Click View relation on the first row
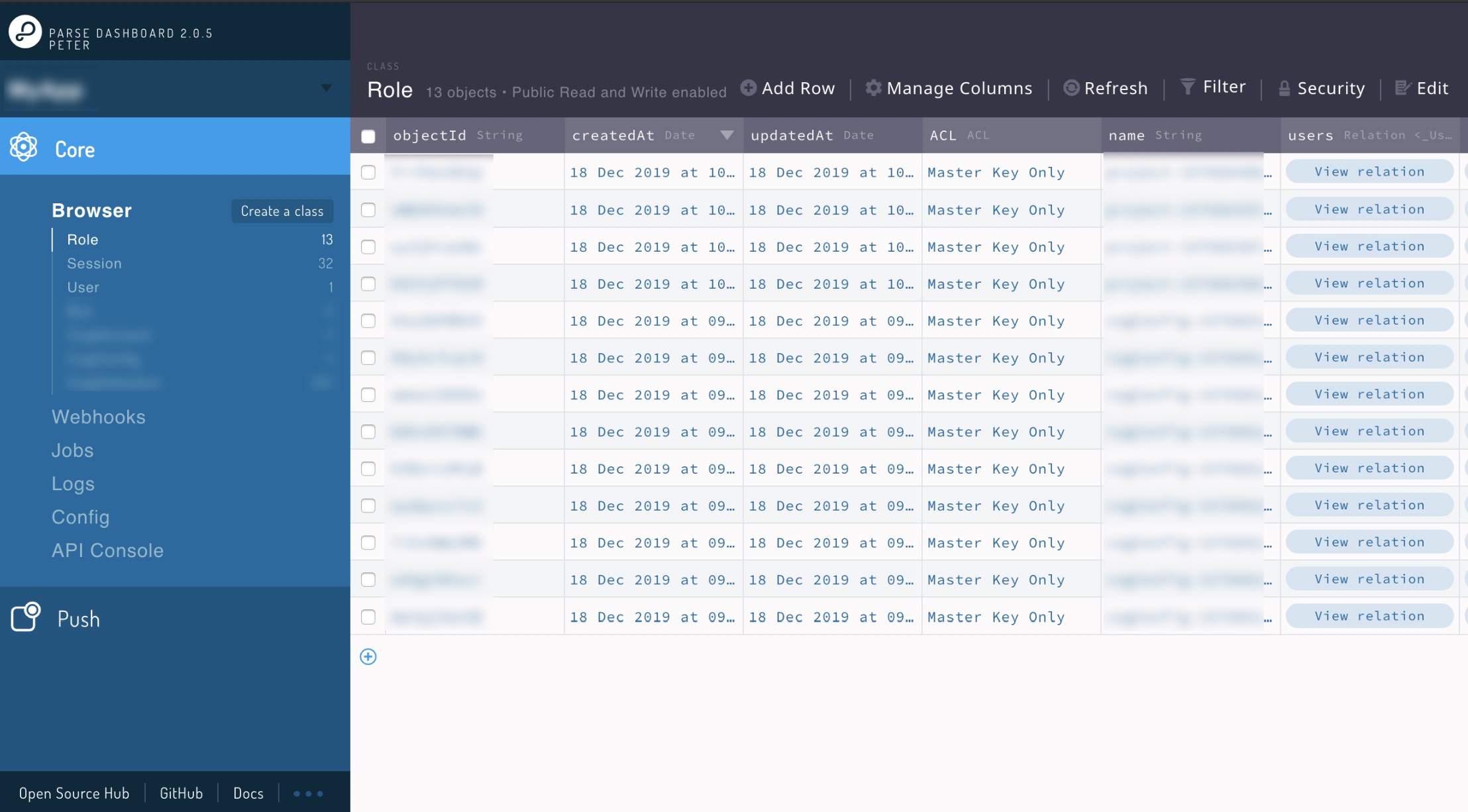The image size is (1468, 812). tap(1369, 171)
